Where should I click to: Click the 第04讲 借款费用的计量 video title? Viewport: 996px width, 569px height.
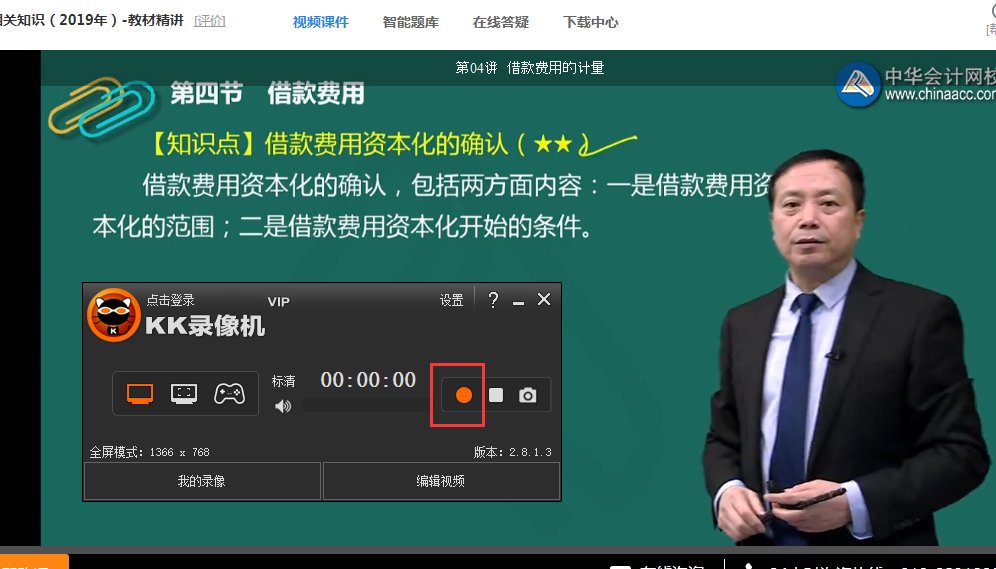(x=530, y=68)
